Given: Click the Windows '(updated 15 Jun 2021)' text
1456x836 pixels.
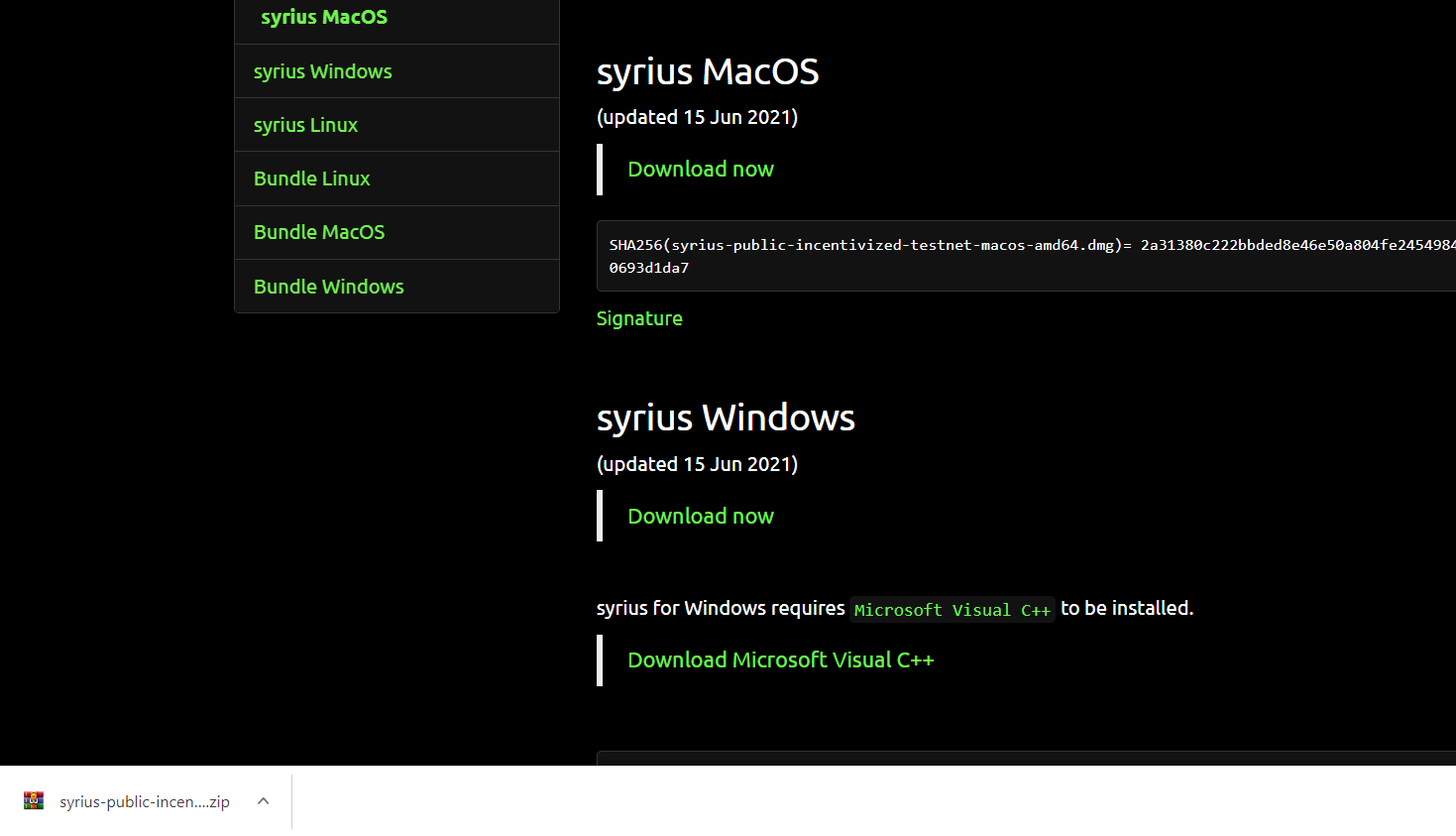Looking at the screenshot, I should point(697,464).
